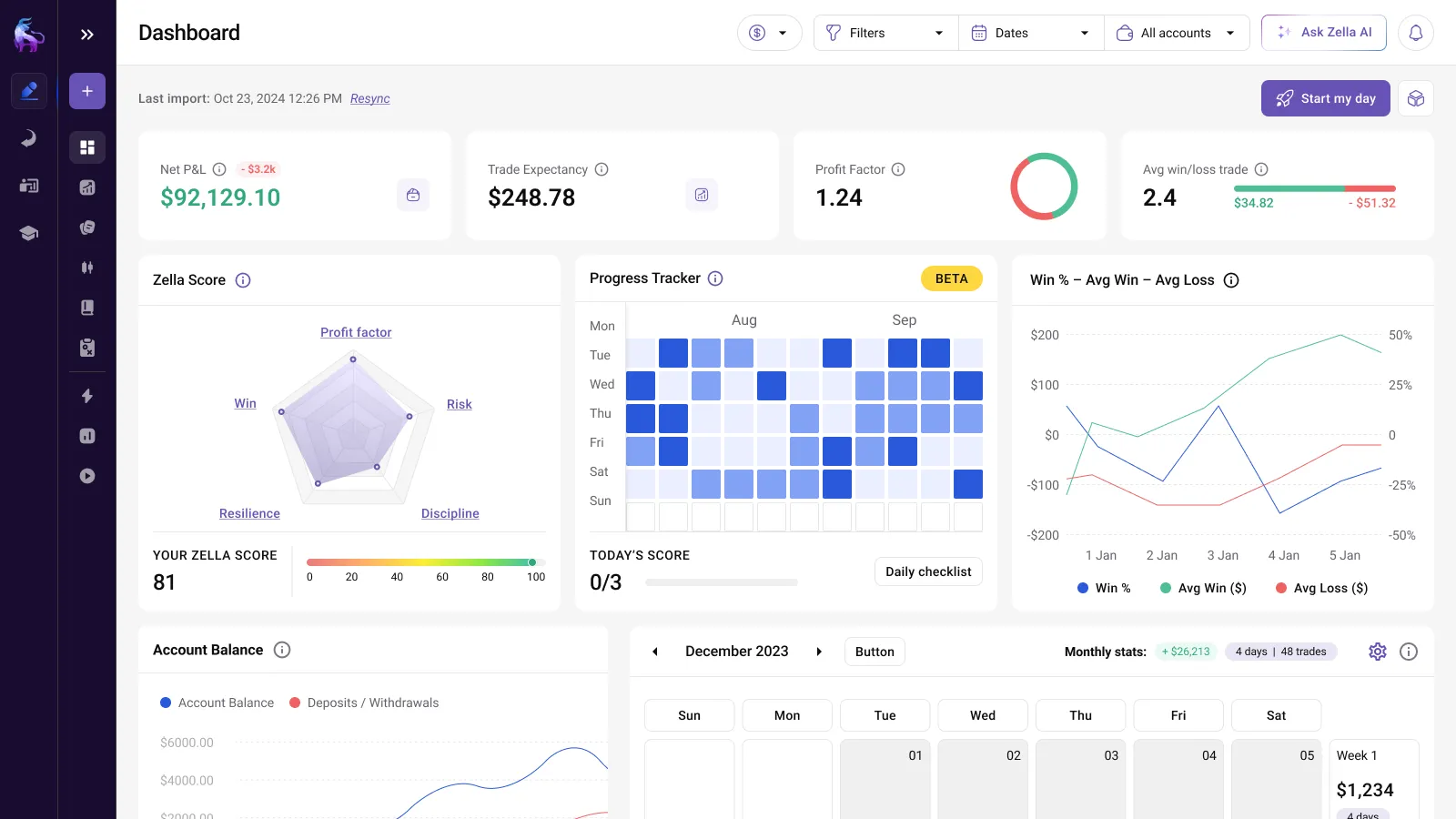Click the play circle icon in sidebar
This screenshot has height=819, width=1456.
coord(87,476)
